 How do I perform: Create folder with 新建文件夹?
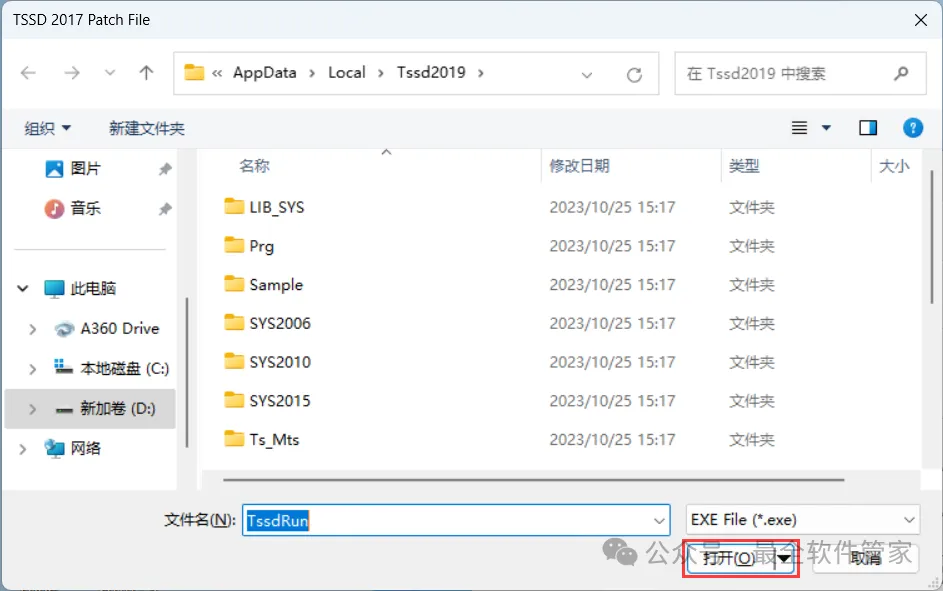(146, 128)
